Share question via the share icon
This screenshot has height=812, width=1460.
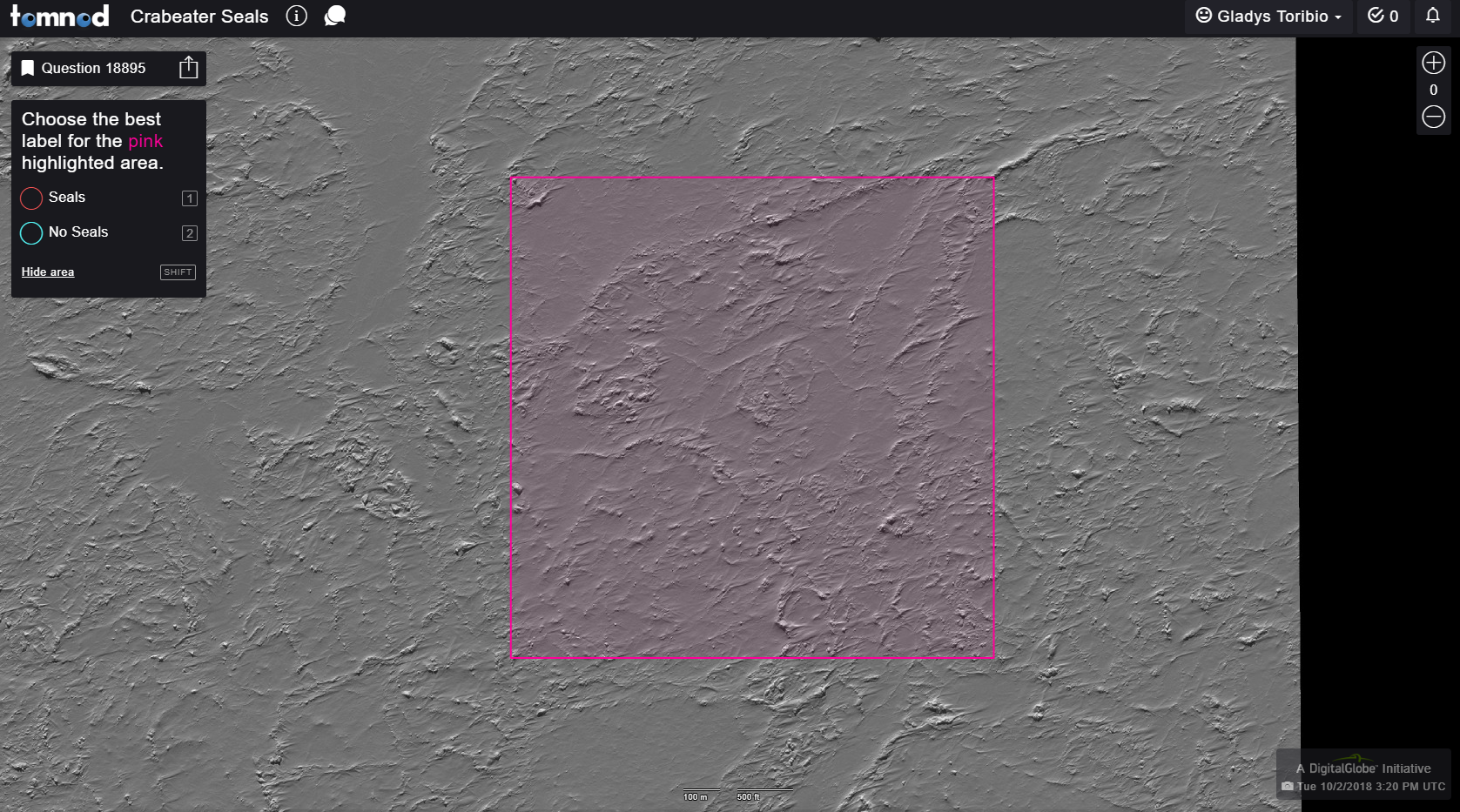189,68
